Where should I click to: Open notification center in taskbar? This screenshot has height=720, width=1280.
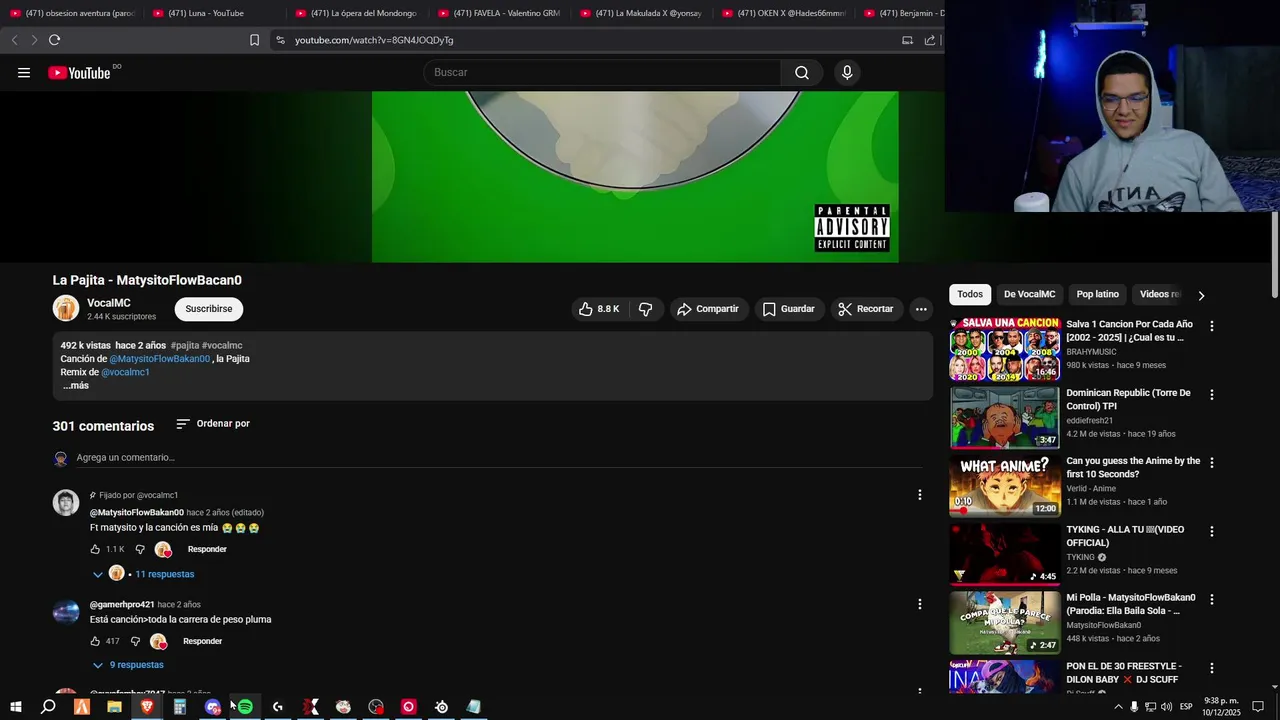[1258, 707]
